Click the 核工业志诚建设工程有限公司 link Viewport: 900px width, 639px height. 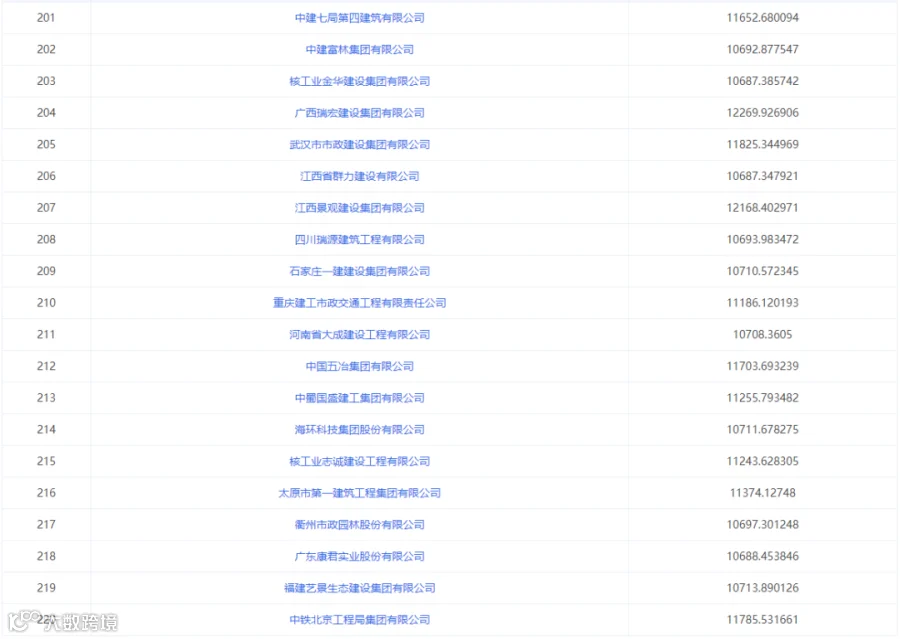click(x=359, y=461)
